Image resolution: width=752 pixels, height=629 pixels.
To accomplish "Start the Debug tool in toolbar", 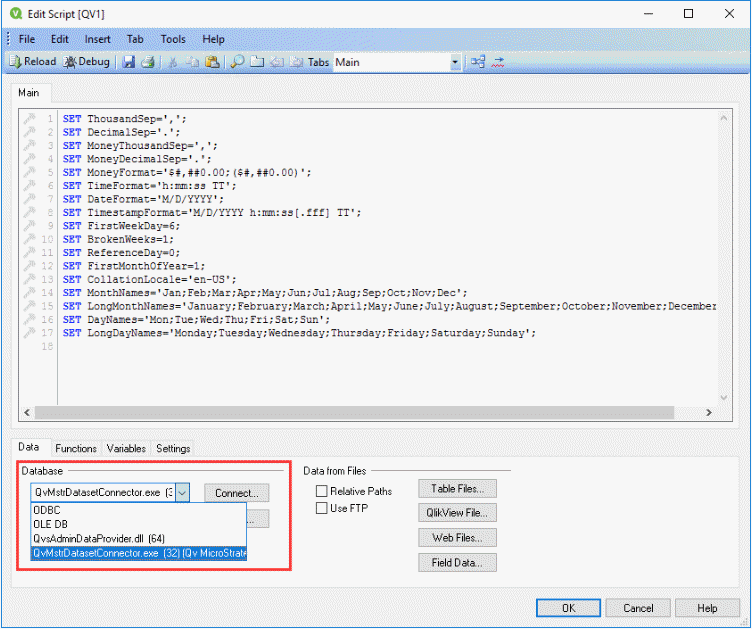I will coord(88,62).
